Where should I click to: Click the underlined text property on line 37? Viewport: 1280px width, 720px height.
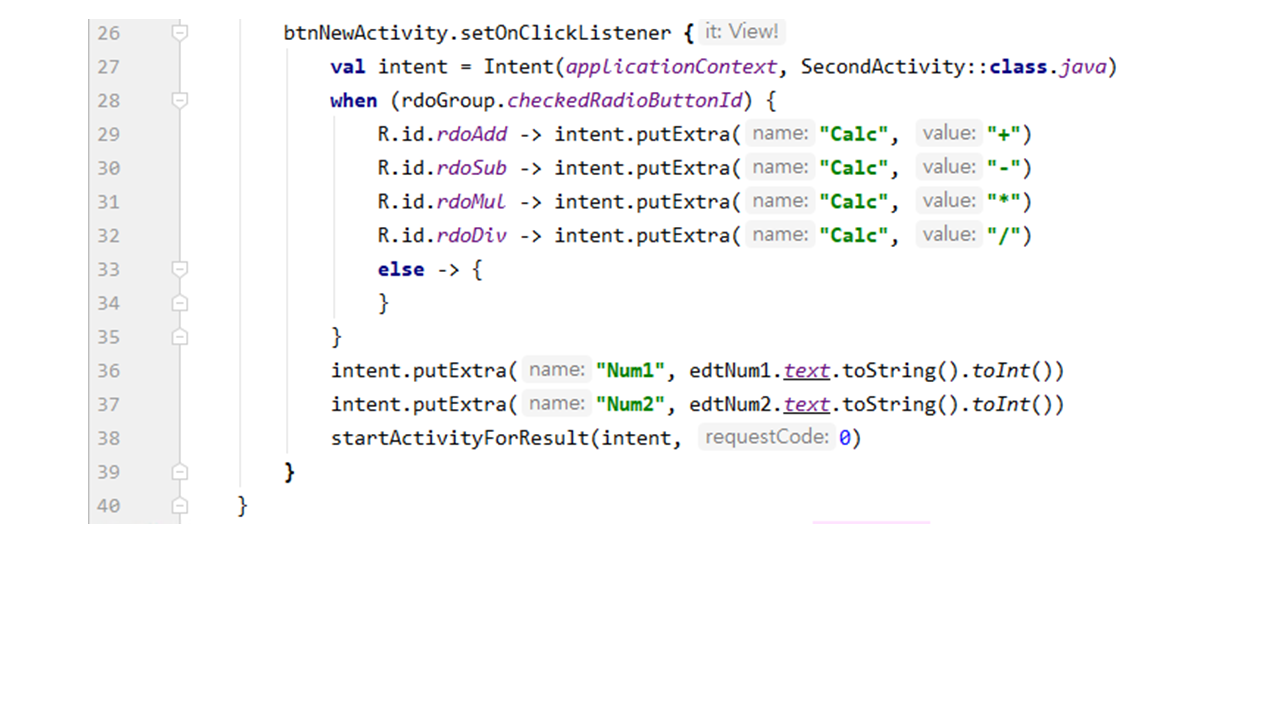[x=806, y=405]
